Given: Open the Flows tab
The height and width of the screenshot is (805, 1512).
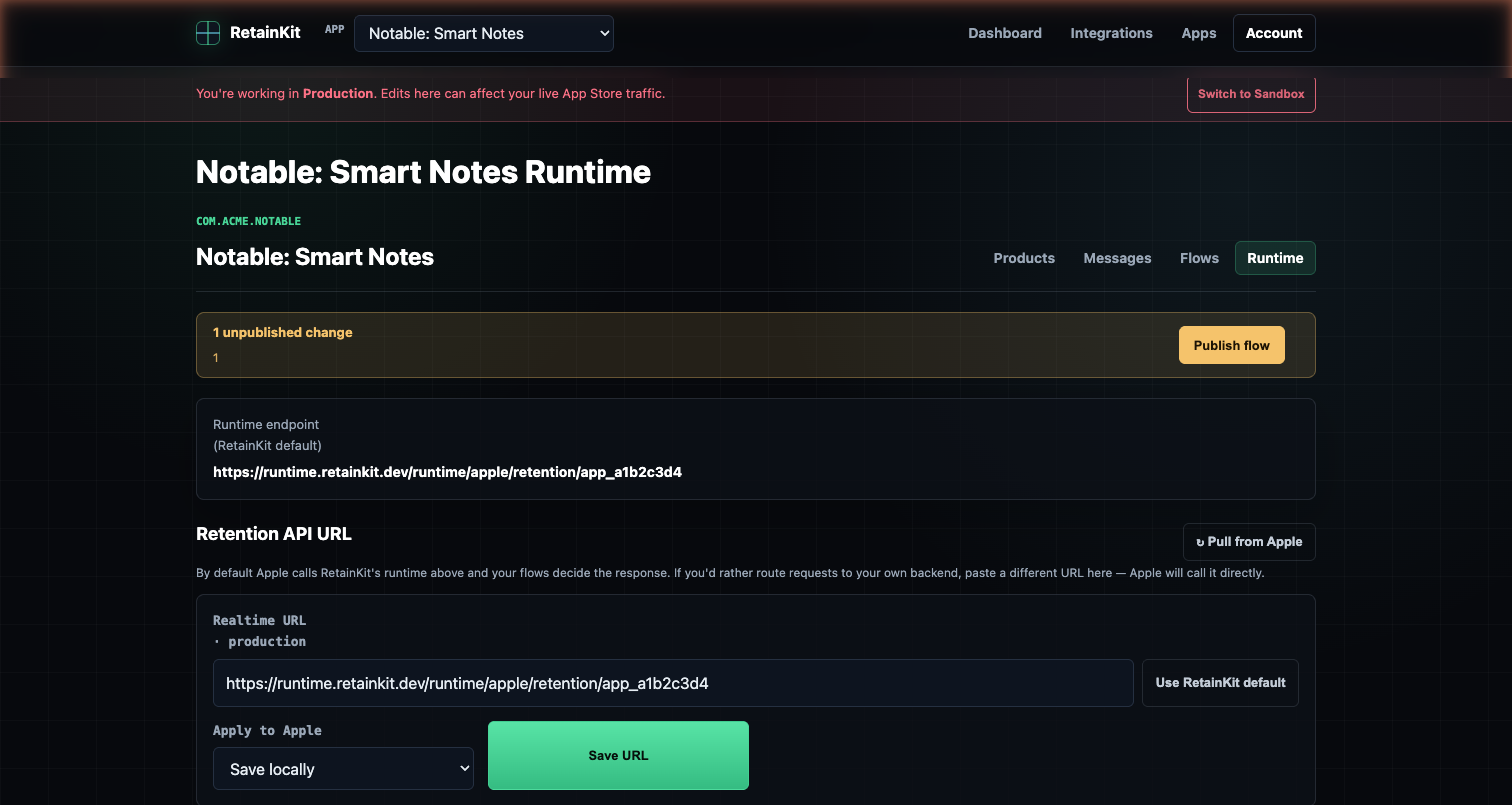Looking at the screenshot, I should pyautogui.click(x=1199, y=258).
